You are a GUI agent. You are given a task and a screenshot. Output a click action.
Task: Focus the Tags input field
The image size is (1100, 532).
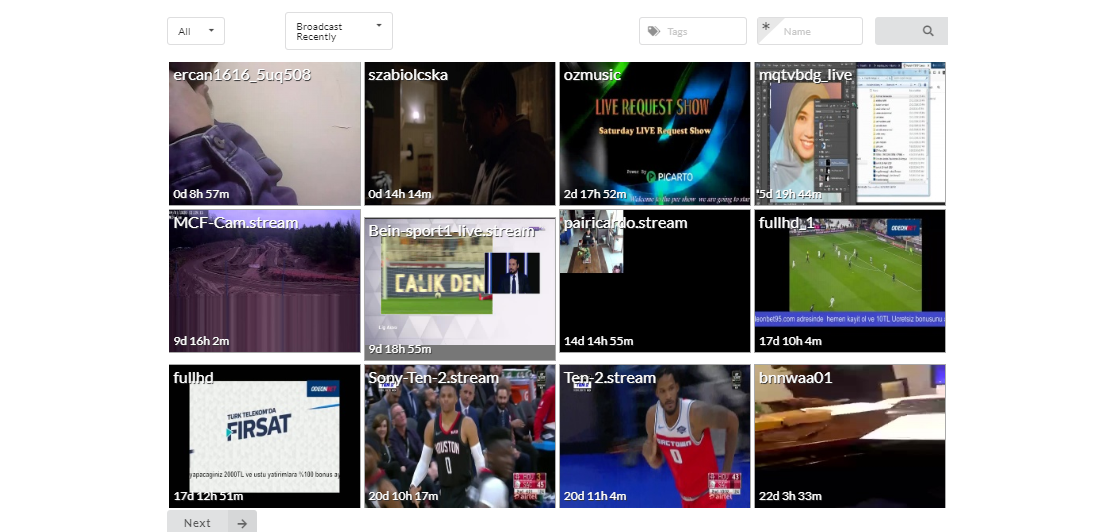(x=692, y=31)
